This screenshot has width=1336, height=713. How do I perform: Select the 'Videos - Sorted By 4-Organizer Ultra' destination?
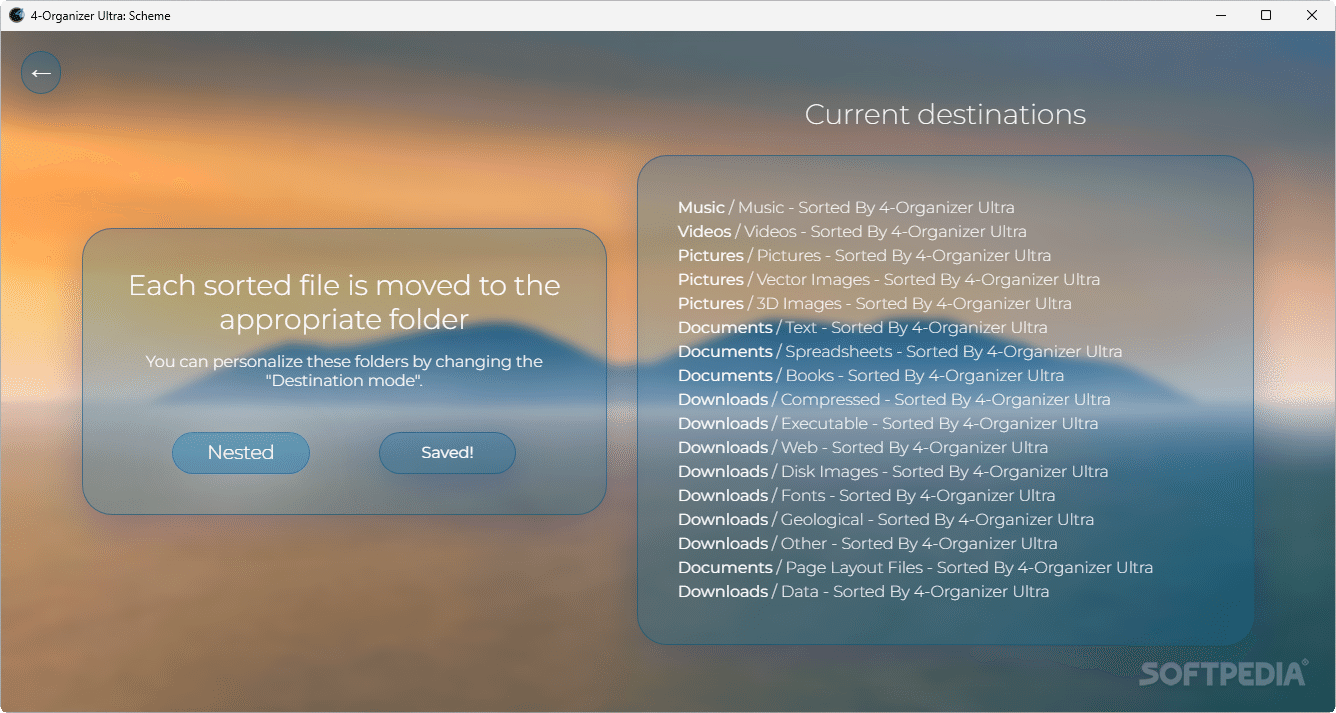(x=852, y=232)
